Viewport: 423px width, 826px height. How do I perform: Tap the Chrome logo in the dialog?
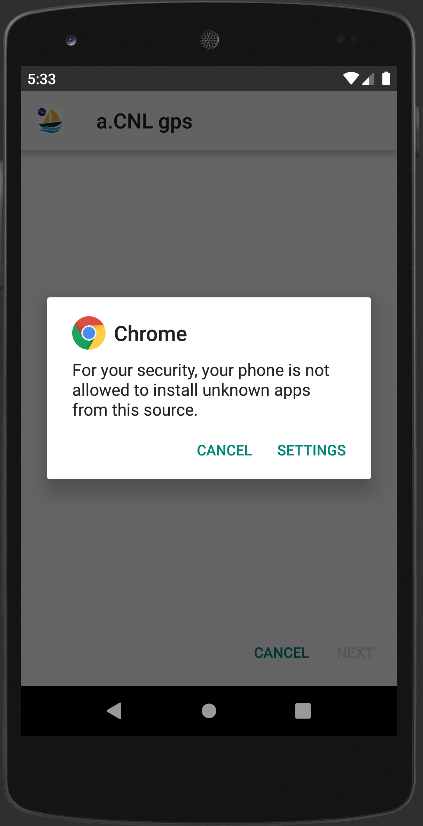click(x=88, y=333)
